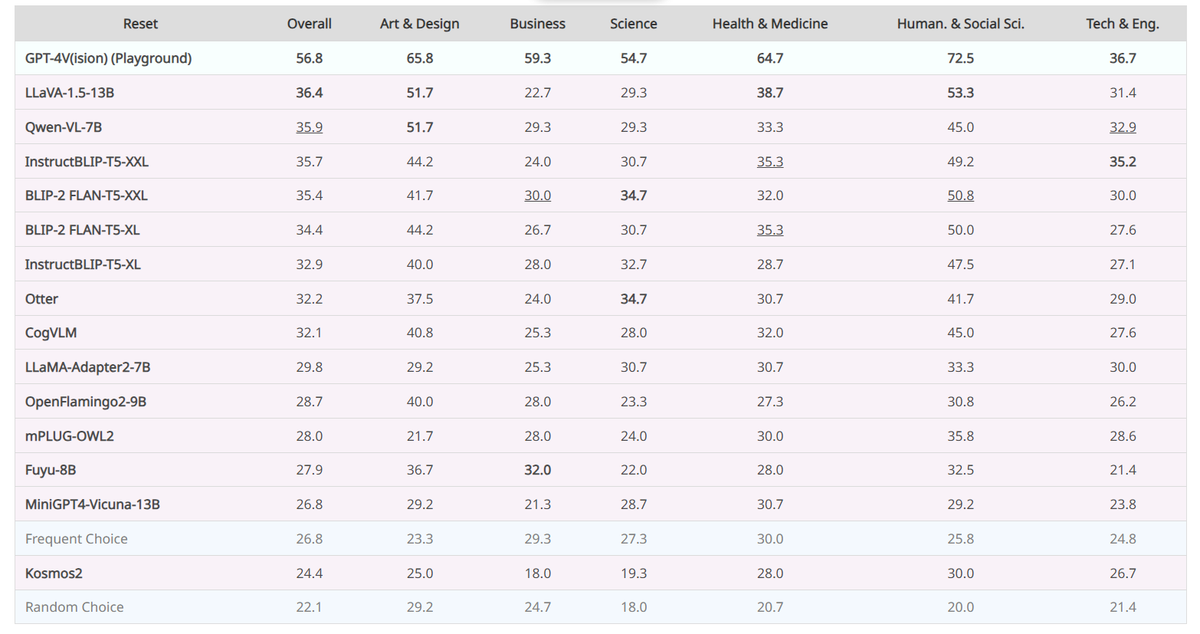Click the Qwen-VL-7B model name

click(64, 127)
